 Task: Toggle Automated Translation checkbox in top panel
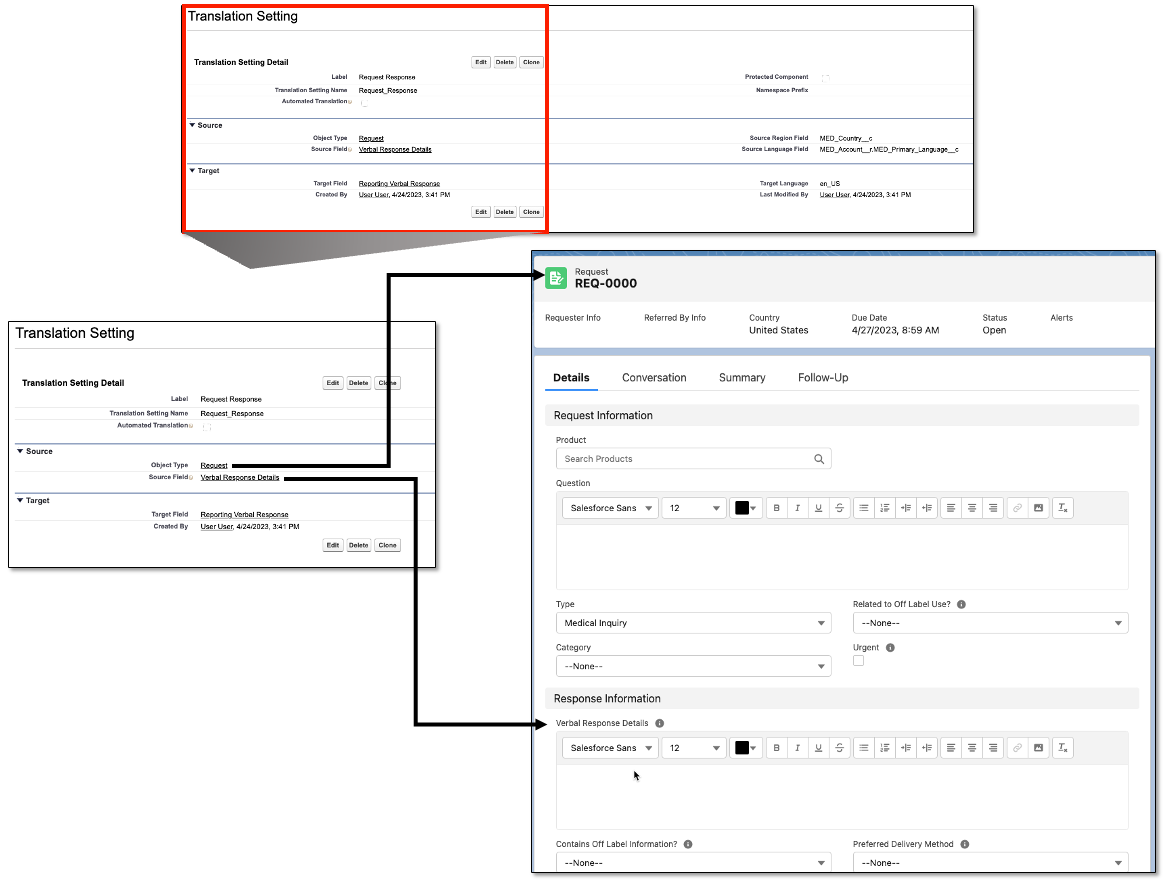point(364,103)
